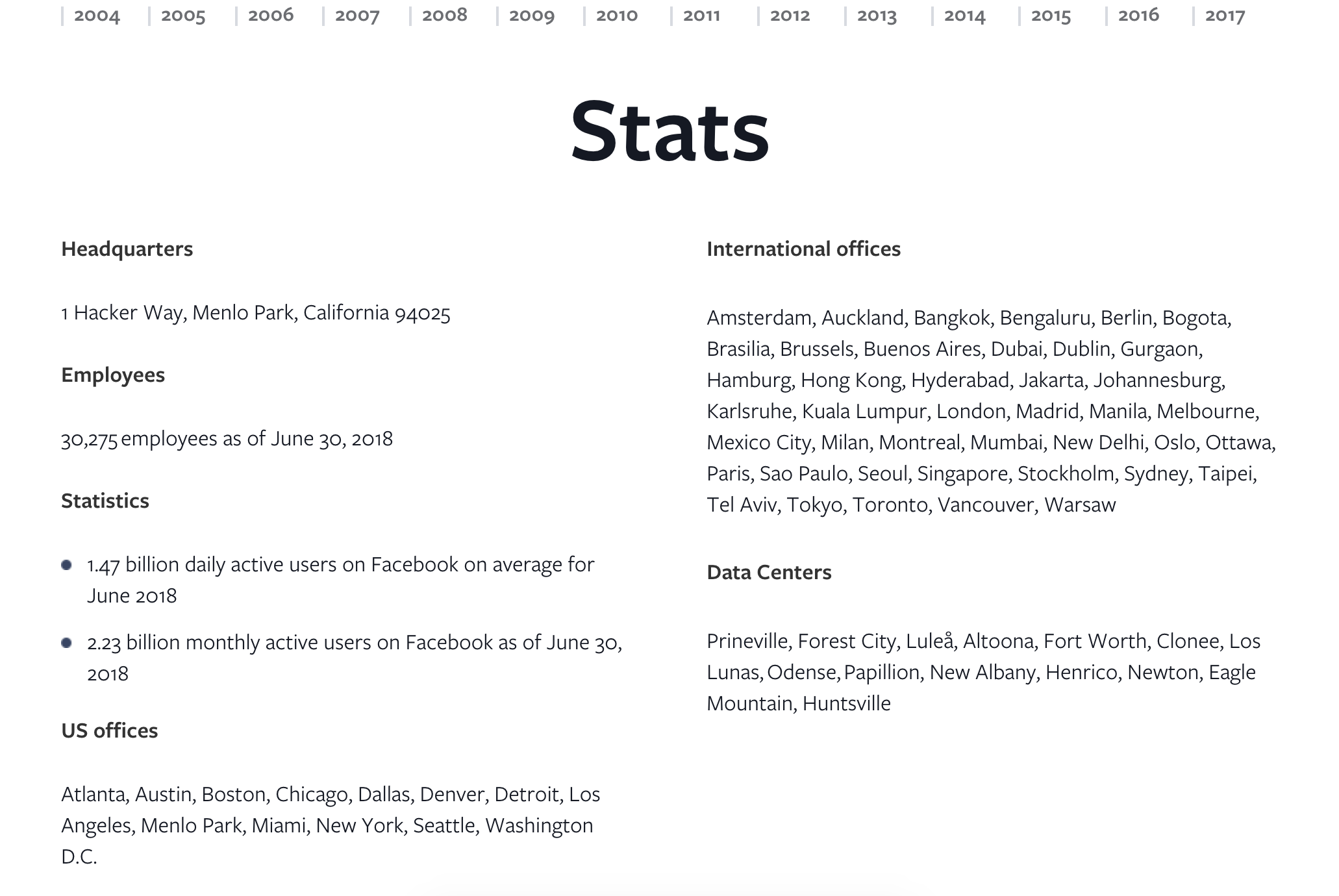The image size is (1339, 896).
Task: Click the US offices heading
Action: (x=110, y=731)
